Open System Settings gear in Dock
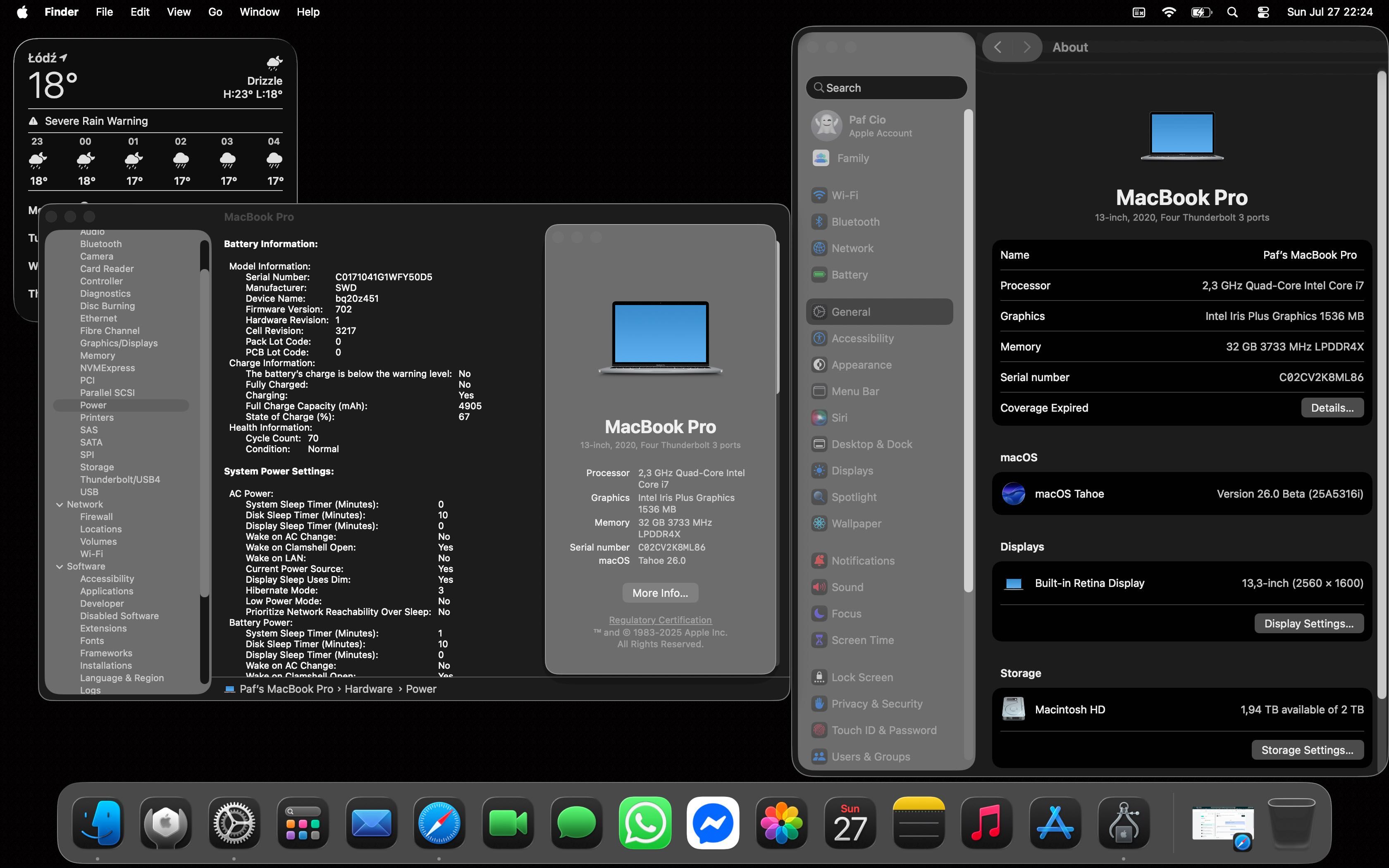 click(234, 823)
